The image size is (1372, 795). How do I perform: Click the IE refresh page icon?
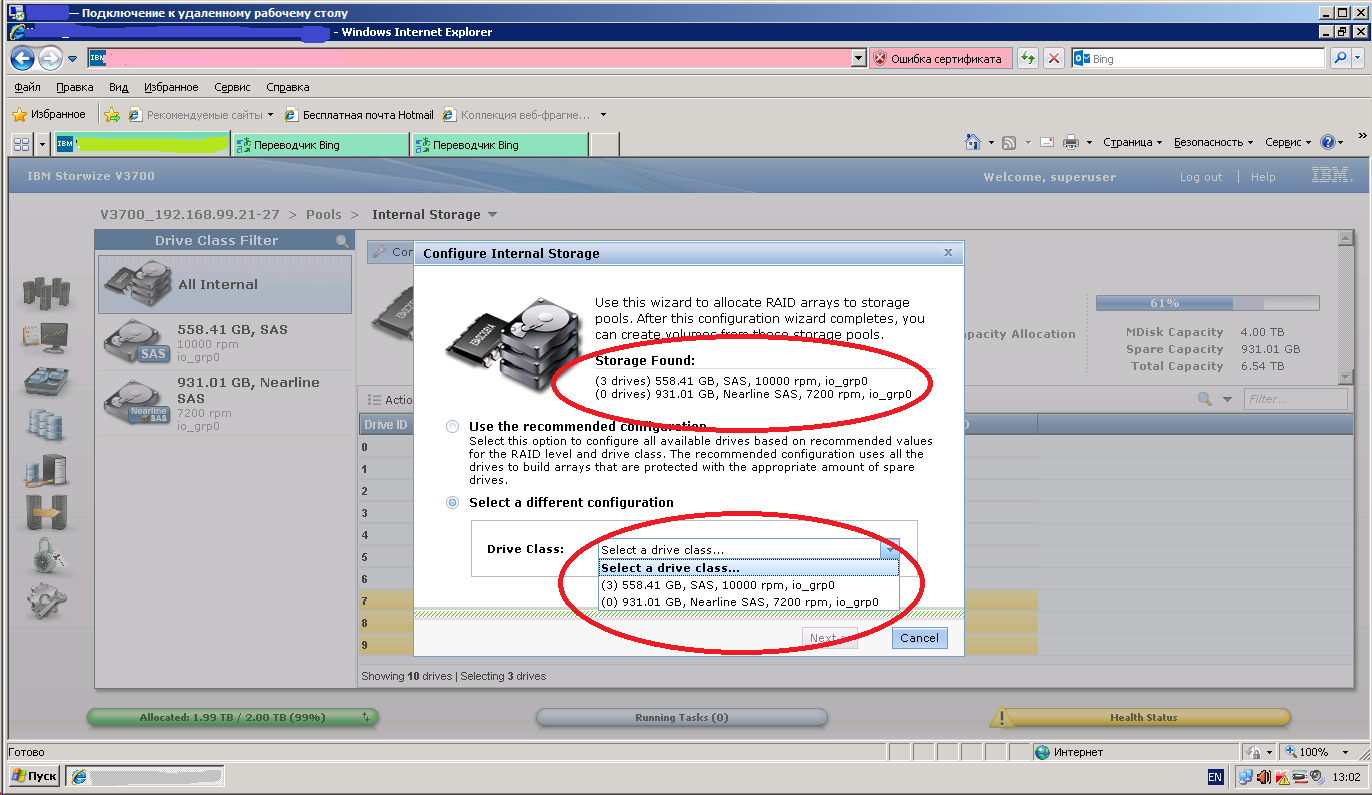click(1027, 59)
